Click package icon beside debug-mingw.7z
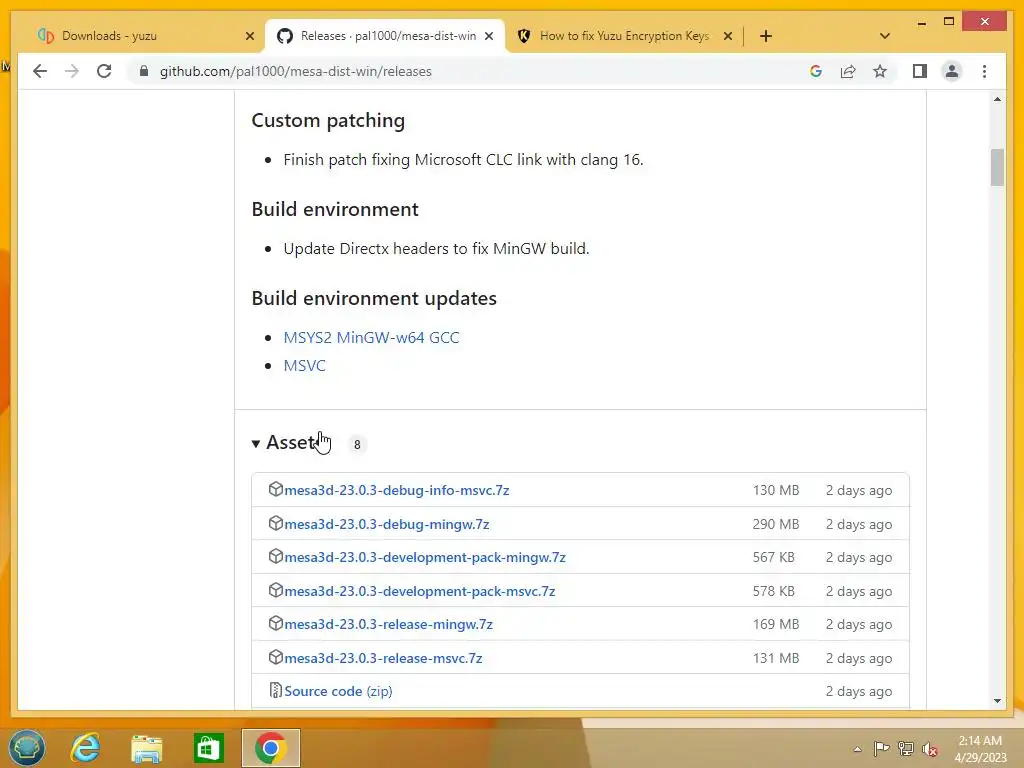 [276, 523]
